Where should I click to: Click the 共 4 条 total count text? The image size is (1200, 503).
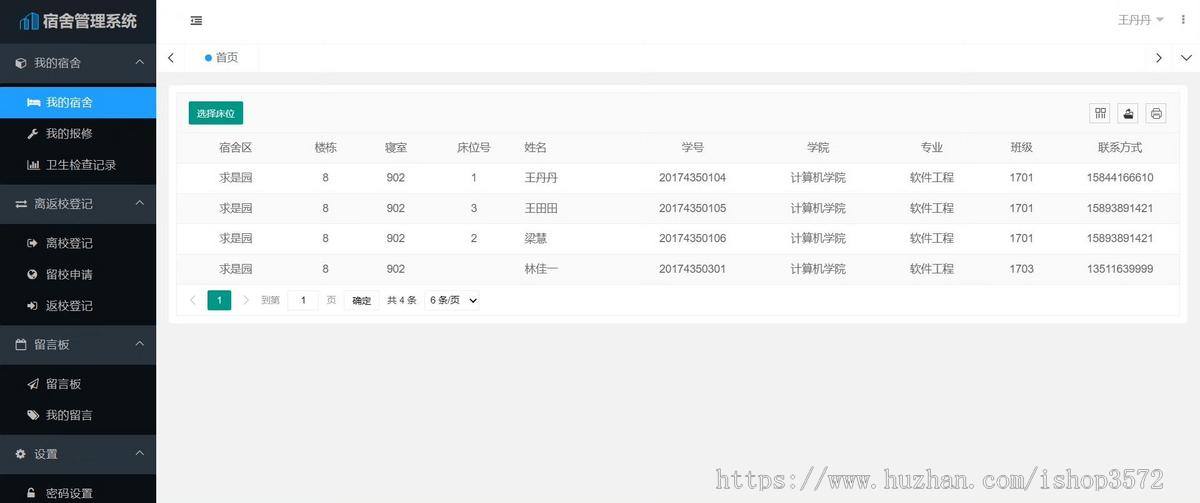402,300
